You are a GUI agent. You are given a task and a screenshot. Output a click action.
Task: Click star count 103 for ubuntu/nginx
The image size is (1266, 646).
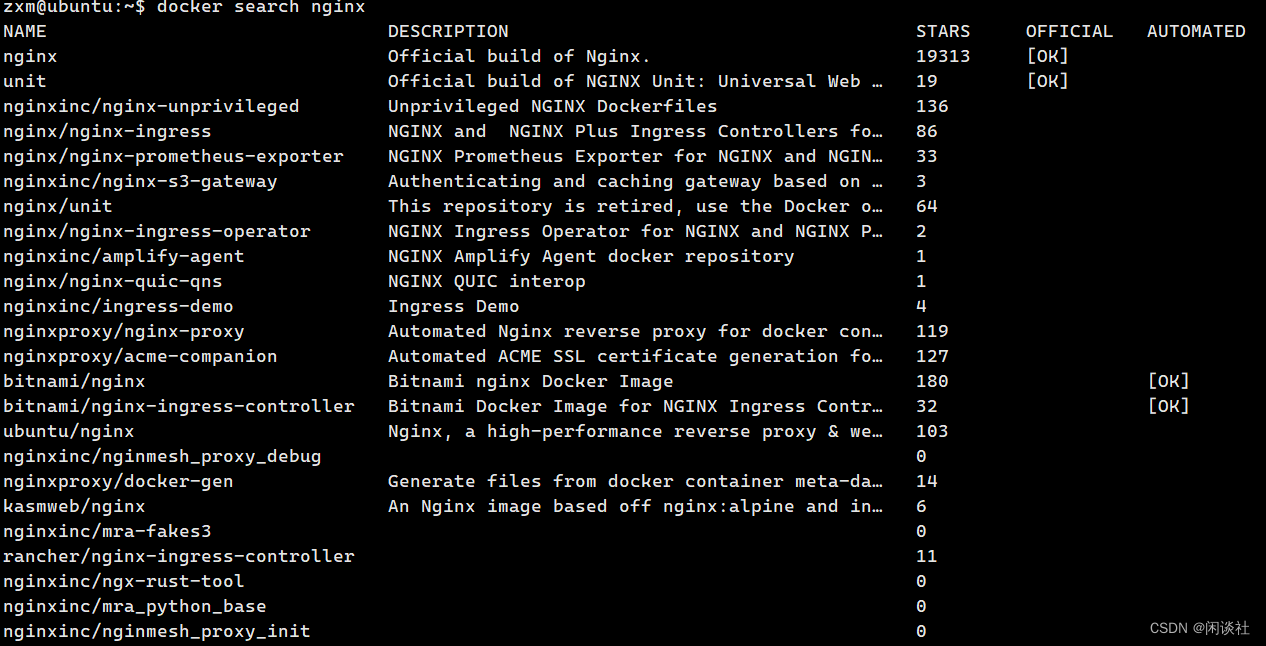pyautogui.click(x=932, y=431)
